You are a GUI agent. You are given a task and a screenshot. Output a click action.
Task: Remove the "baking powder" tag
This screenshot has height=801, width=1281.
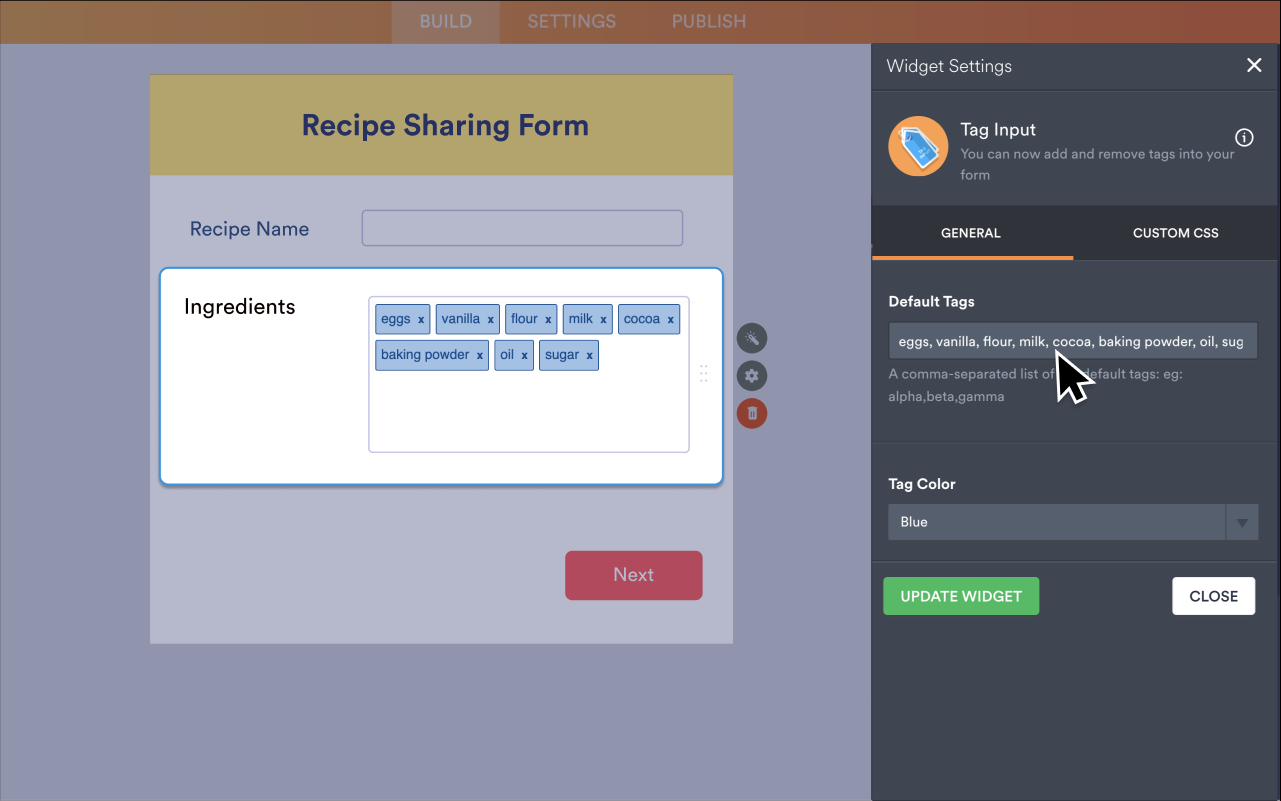(x=479, y=355)
